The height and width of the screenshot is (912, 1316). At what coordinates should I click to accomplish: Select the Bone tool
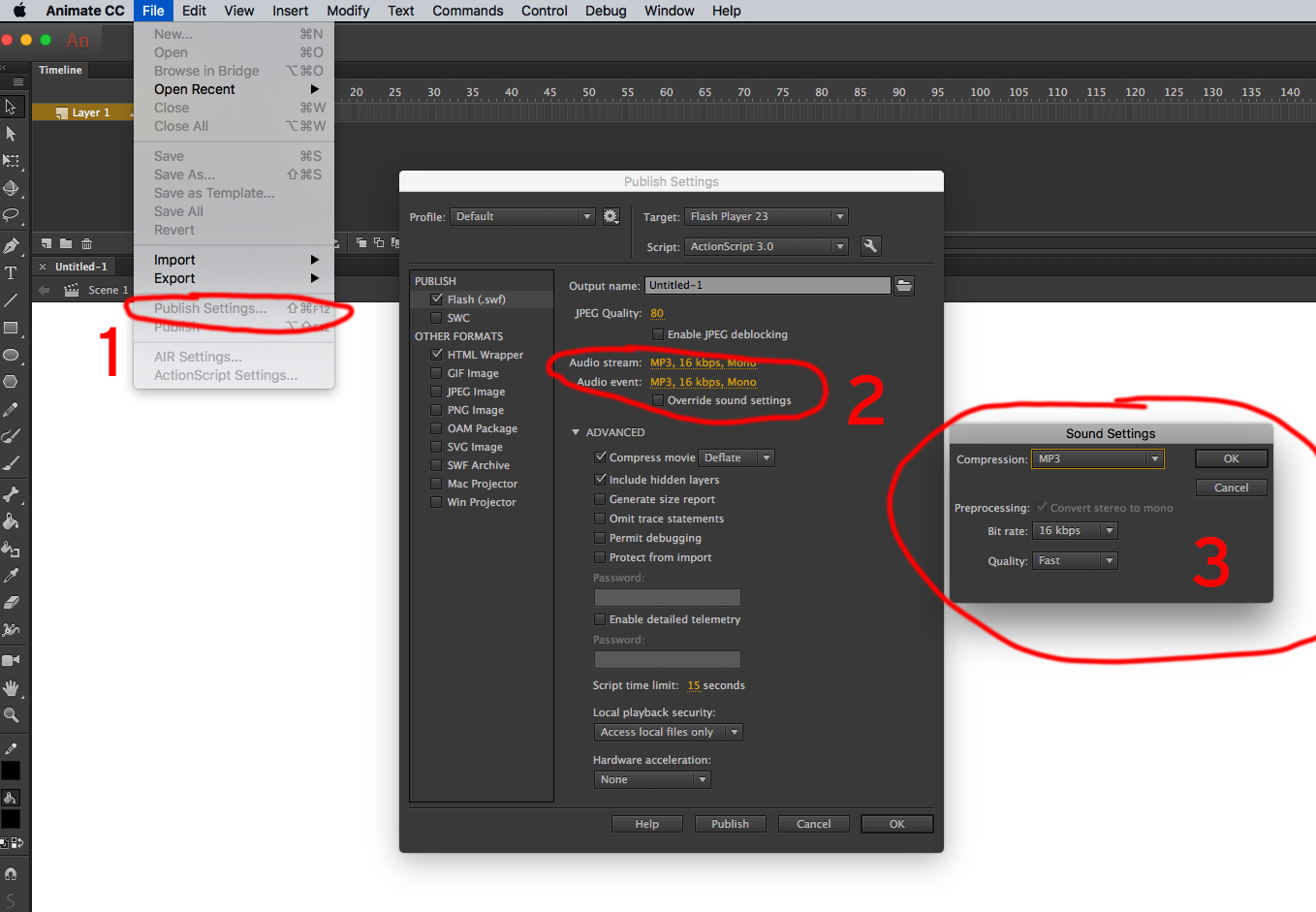click(x=11, y=494)
